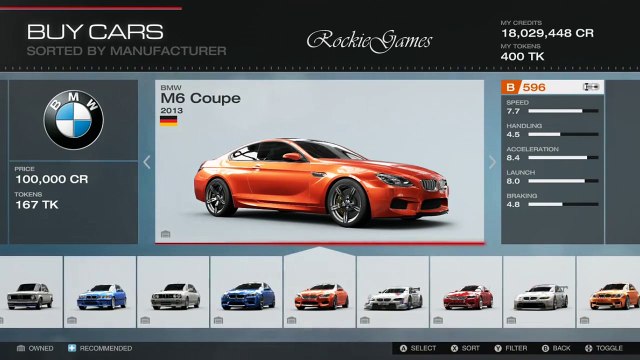
Task: Click the 18,029,448 CR credits balance
Action: 547,33
